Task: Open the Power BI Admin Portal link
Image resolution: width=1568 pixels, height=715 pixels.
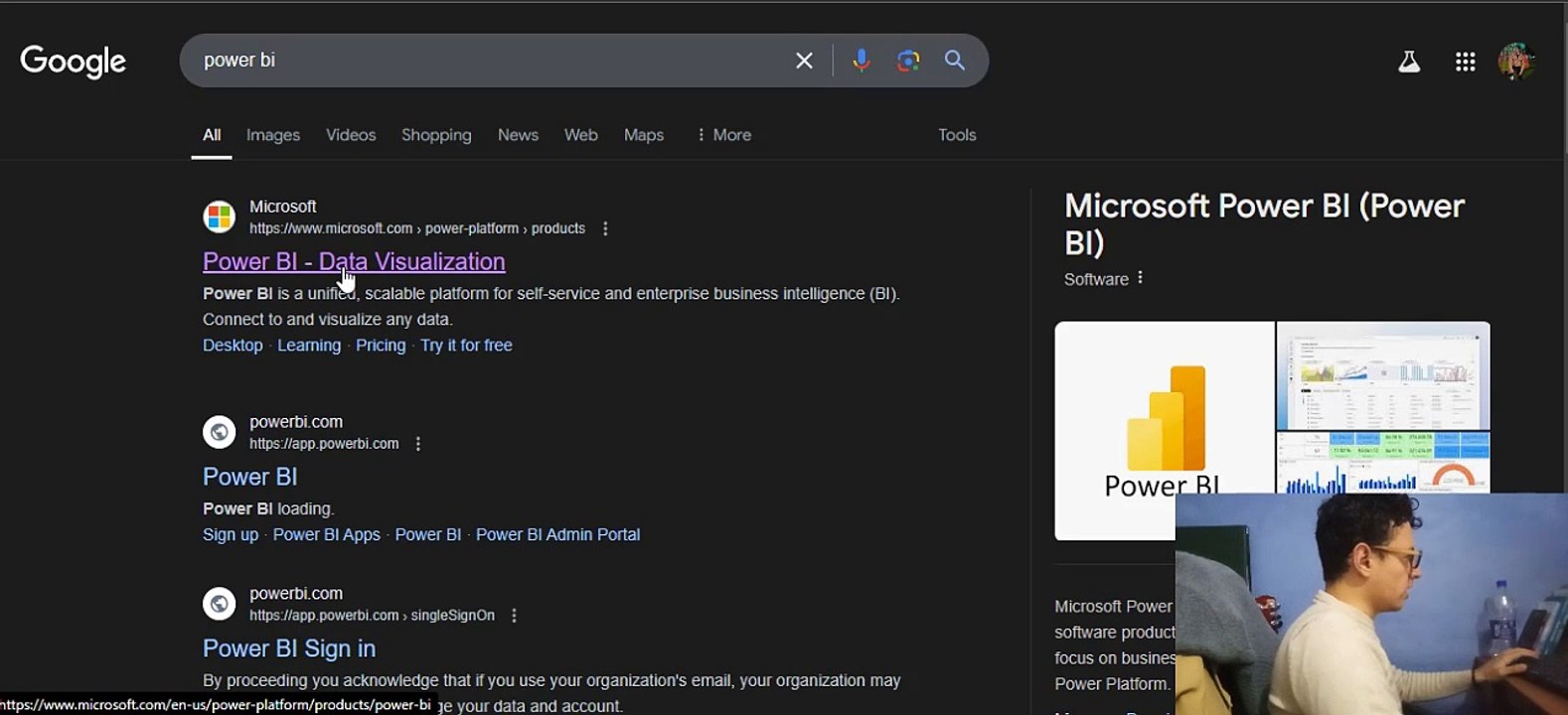Action: (557, 534)
